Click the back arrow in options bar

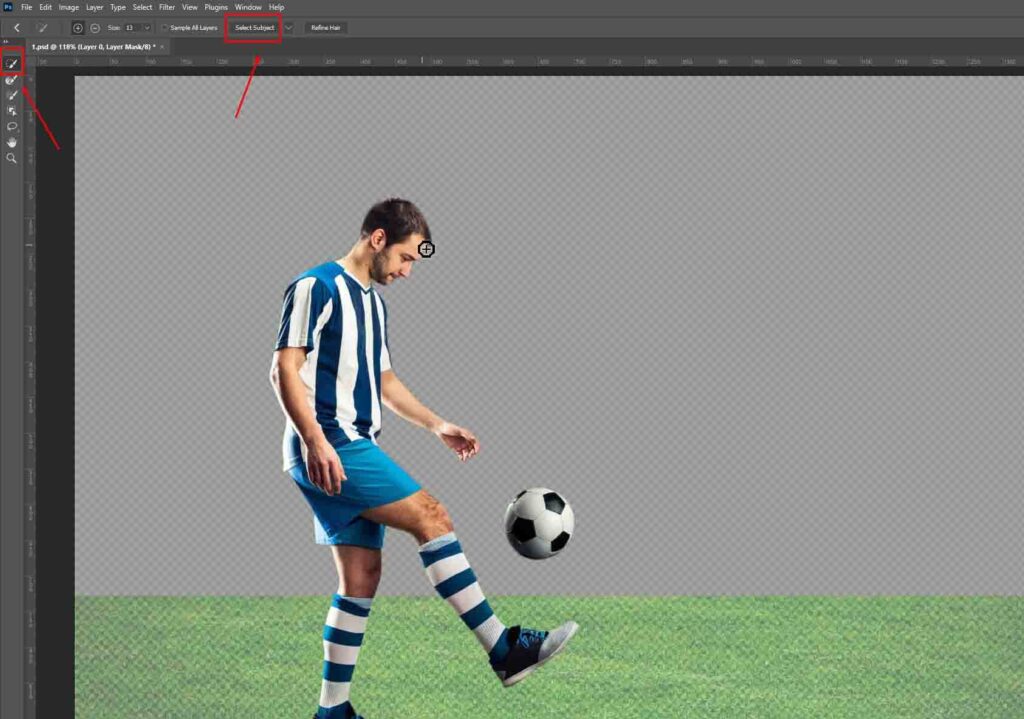click(x=16, y=28)
